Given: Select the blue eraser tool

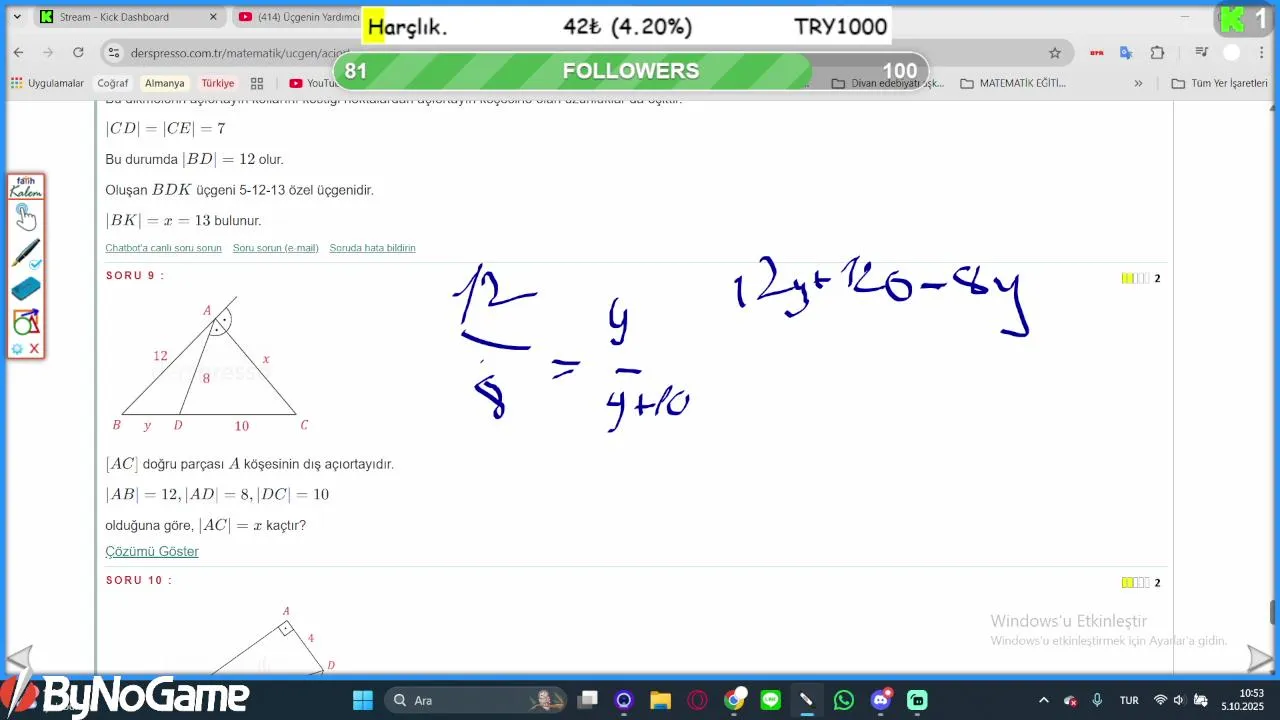Looking at the screenshot, I should click(25, 289).
